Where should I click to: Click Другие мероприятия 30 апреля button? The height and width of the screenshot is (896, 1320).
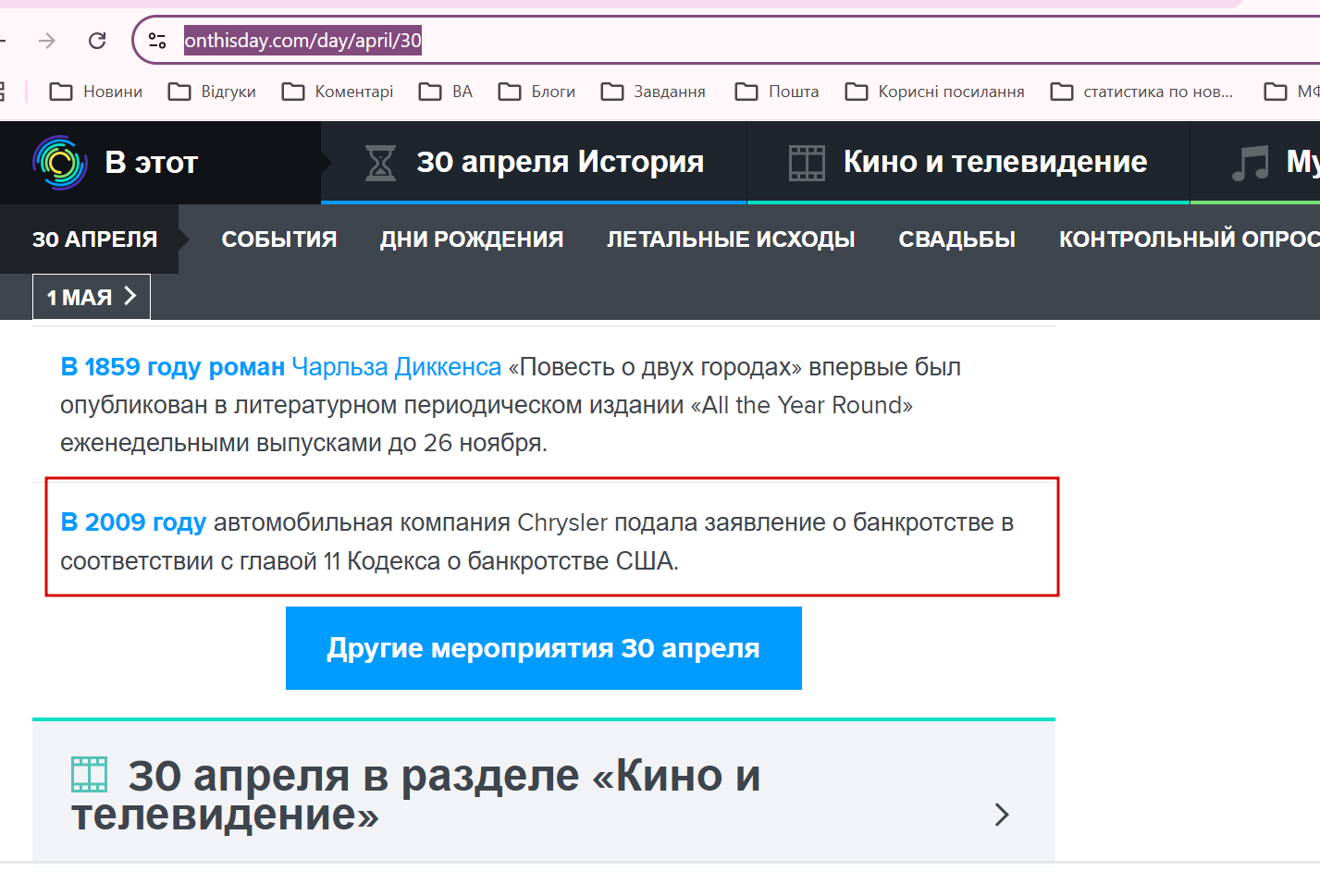coord(544,648)
